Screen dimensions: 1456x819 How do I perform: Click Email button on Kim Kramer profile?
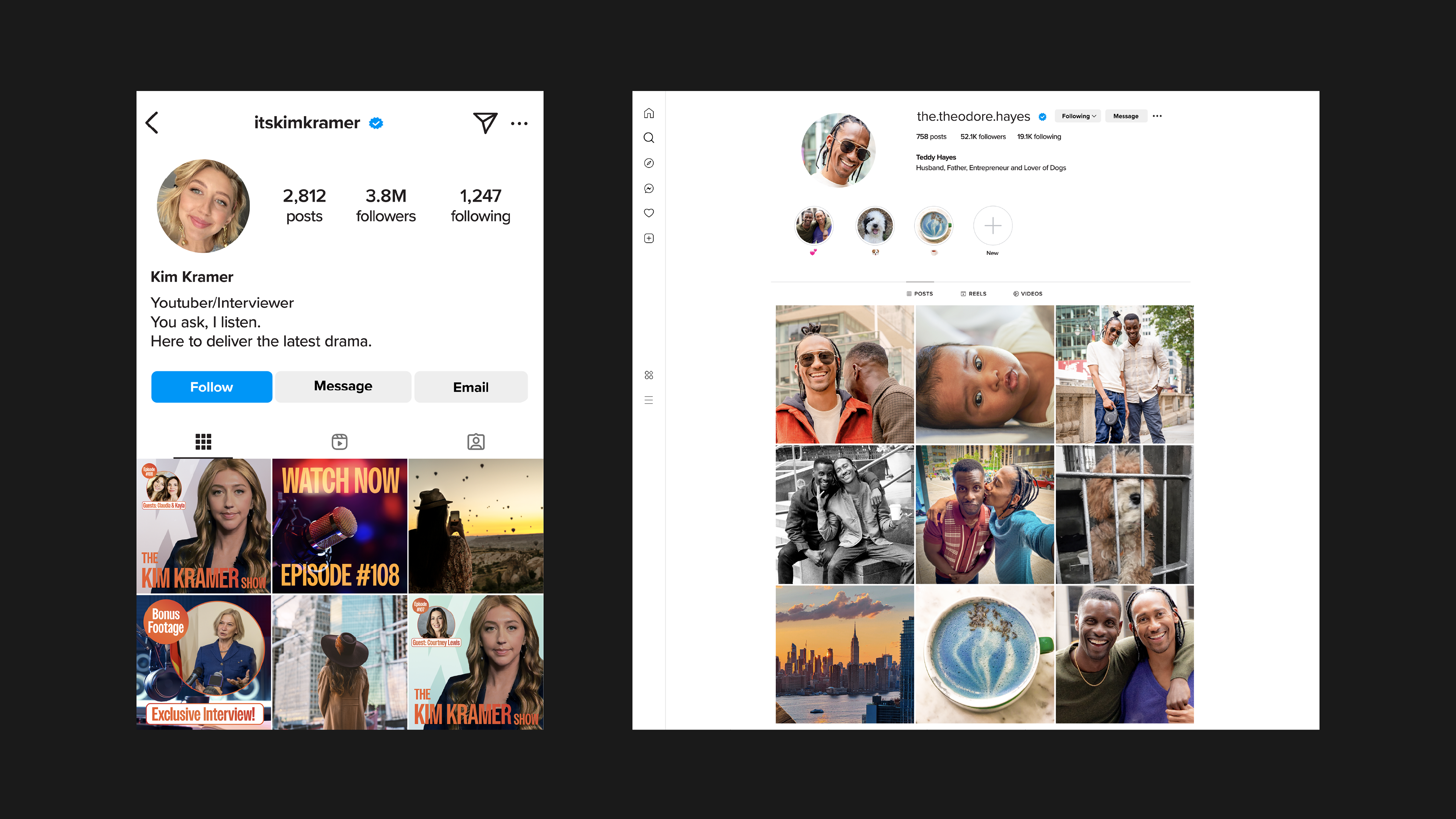(x=470, y=387)
